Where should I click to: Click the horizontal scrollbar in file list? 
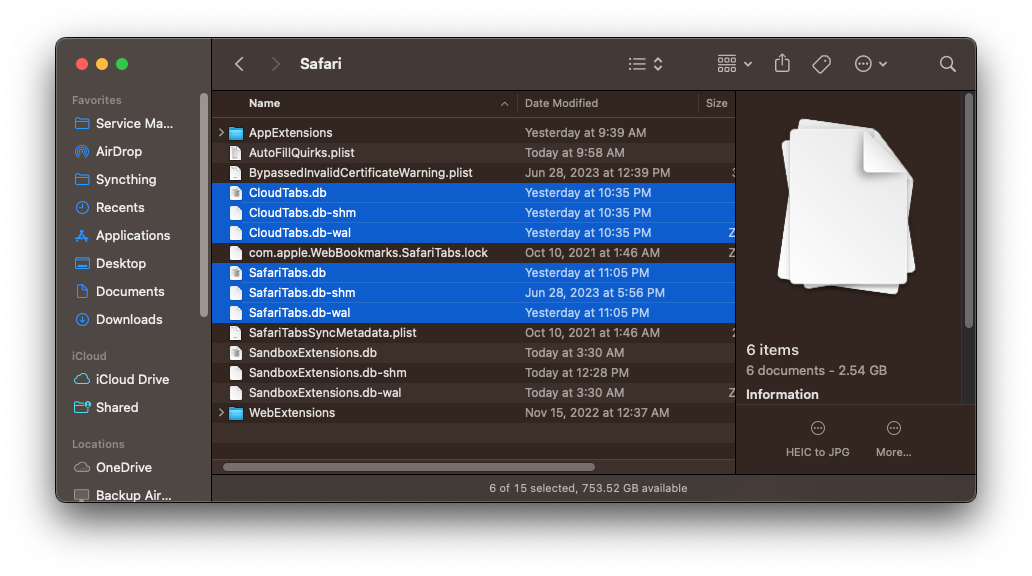click(x=409, y=467)
